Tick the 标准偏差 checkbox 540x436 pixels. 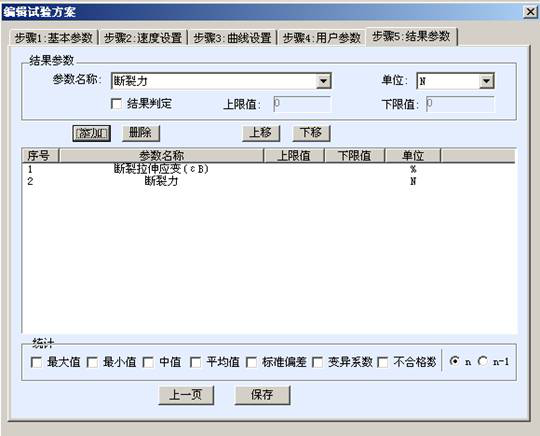(x=251, y=362)
